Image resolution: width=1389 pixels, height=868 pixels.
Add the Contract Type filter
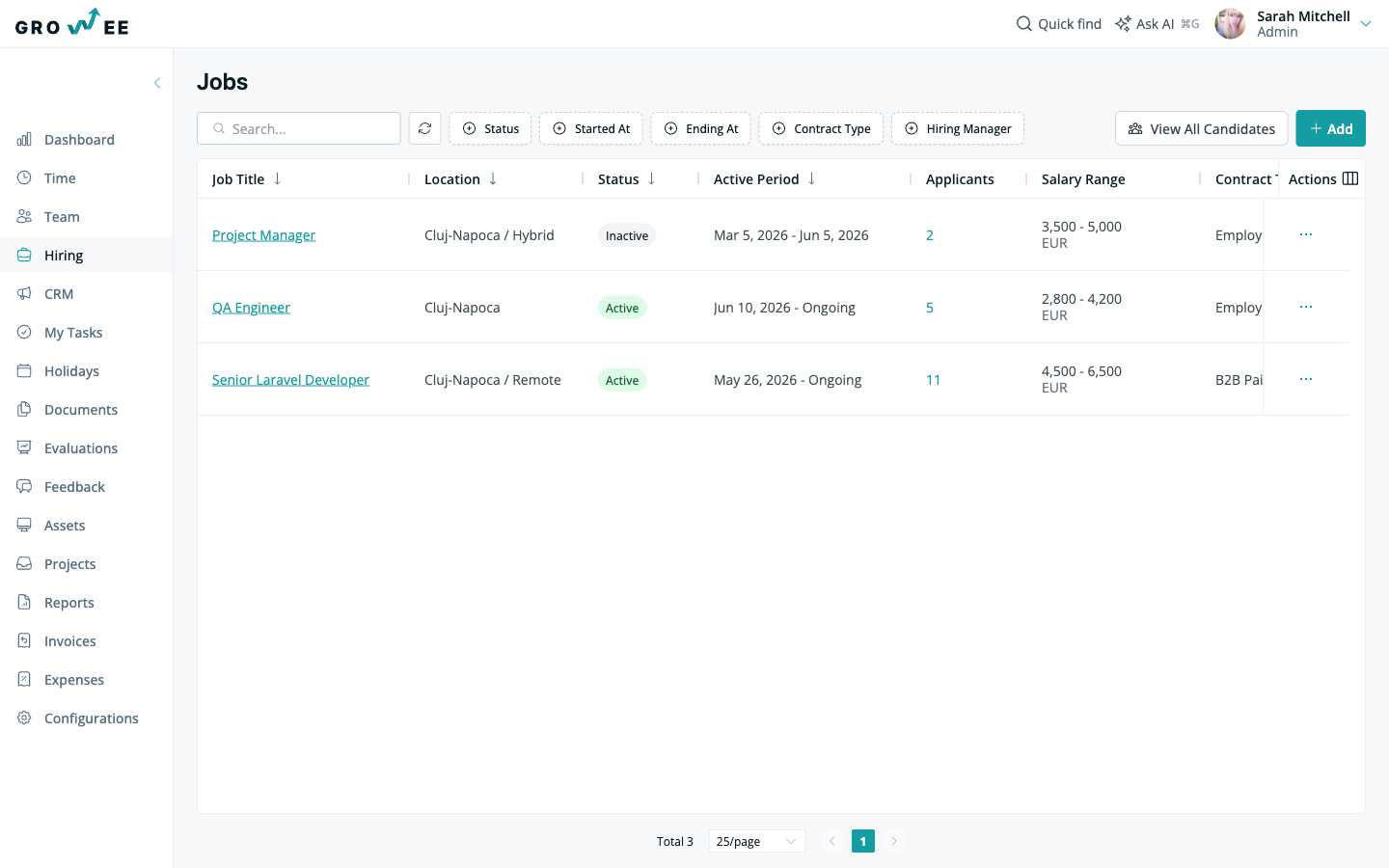pos(822,128)
